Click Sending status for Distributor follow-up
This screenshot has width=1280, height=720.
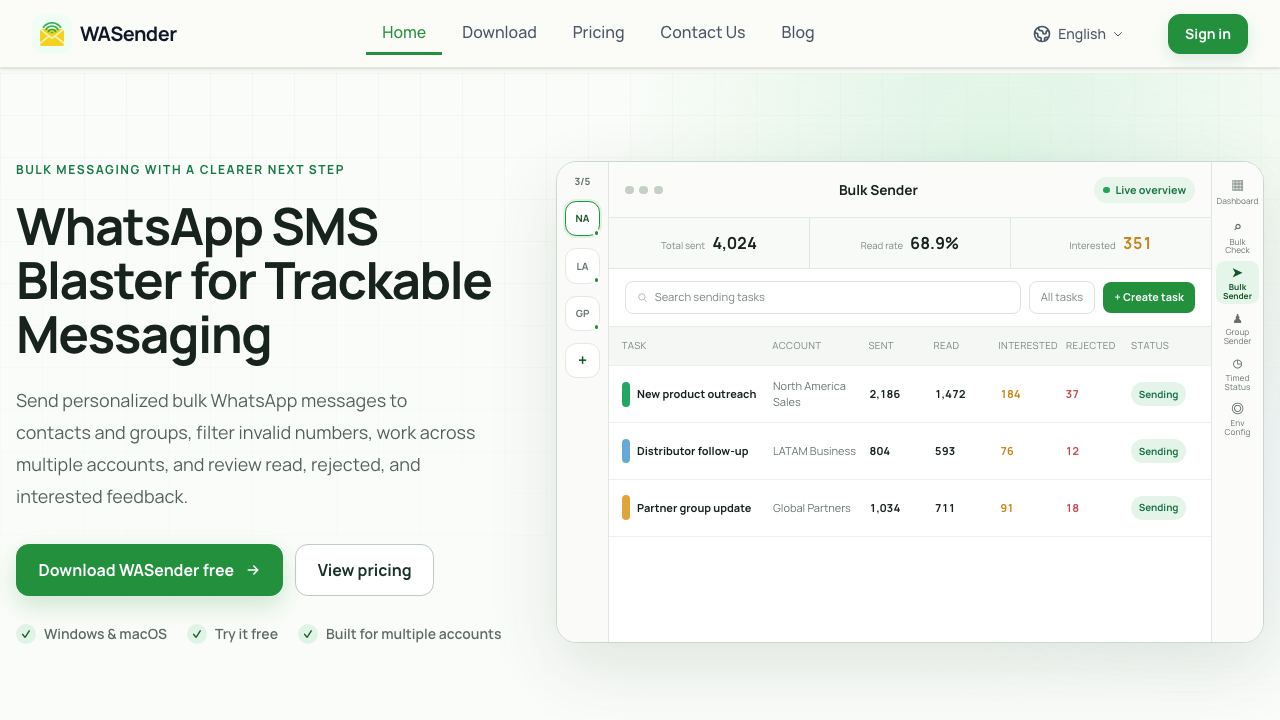pyautogui.click(x=1158, y=451)
